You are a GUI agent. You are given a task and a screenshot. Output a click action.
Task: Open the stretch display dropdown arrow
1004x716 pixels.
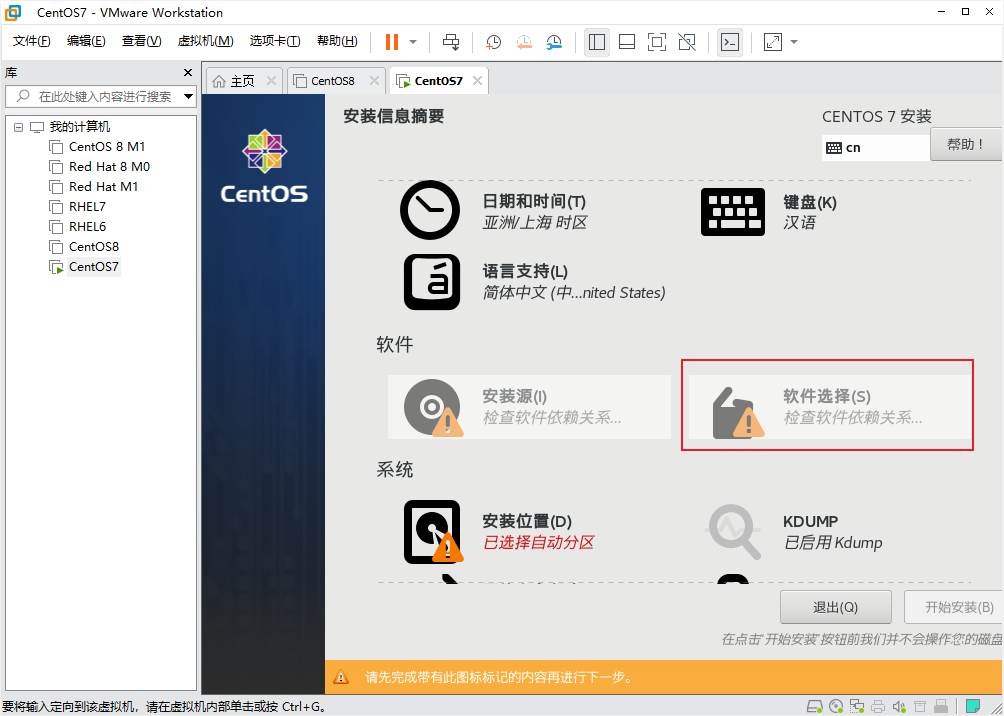(x=794, y=42)
